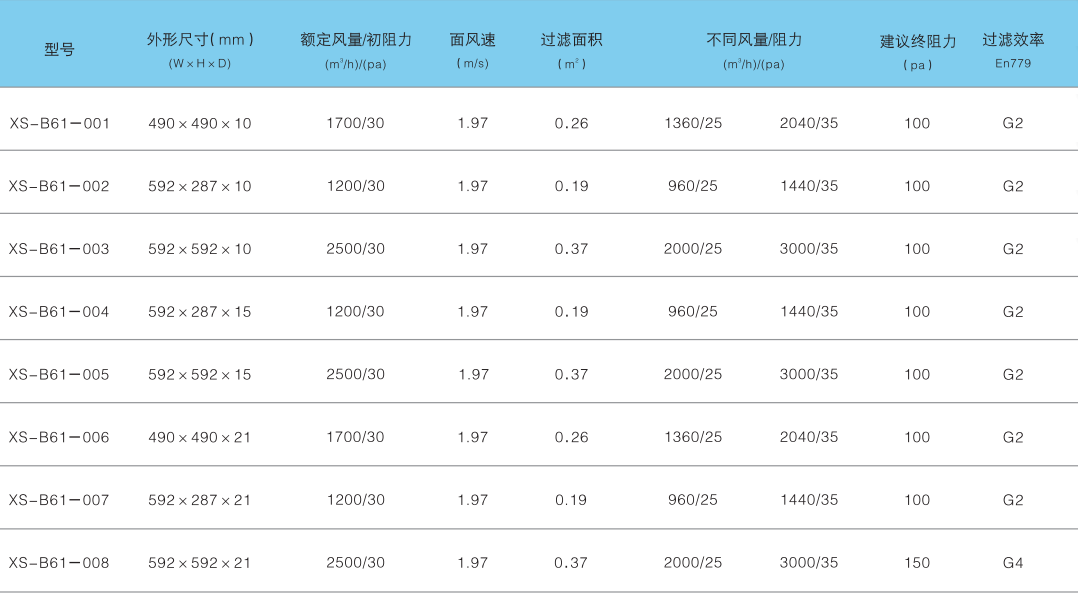Click the 过滤面积 column header
The image size is (1078, 593).
571,41
